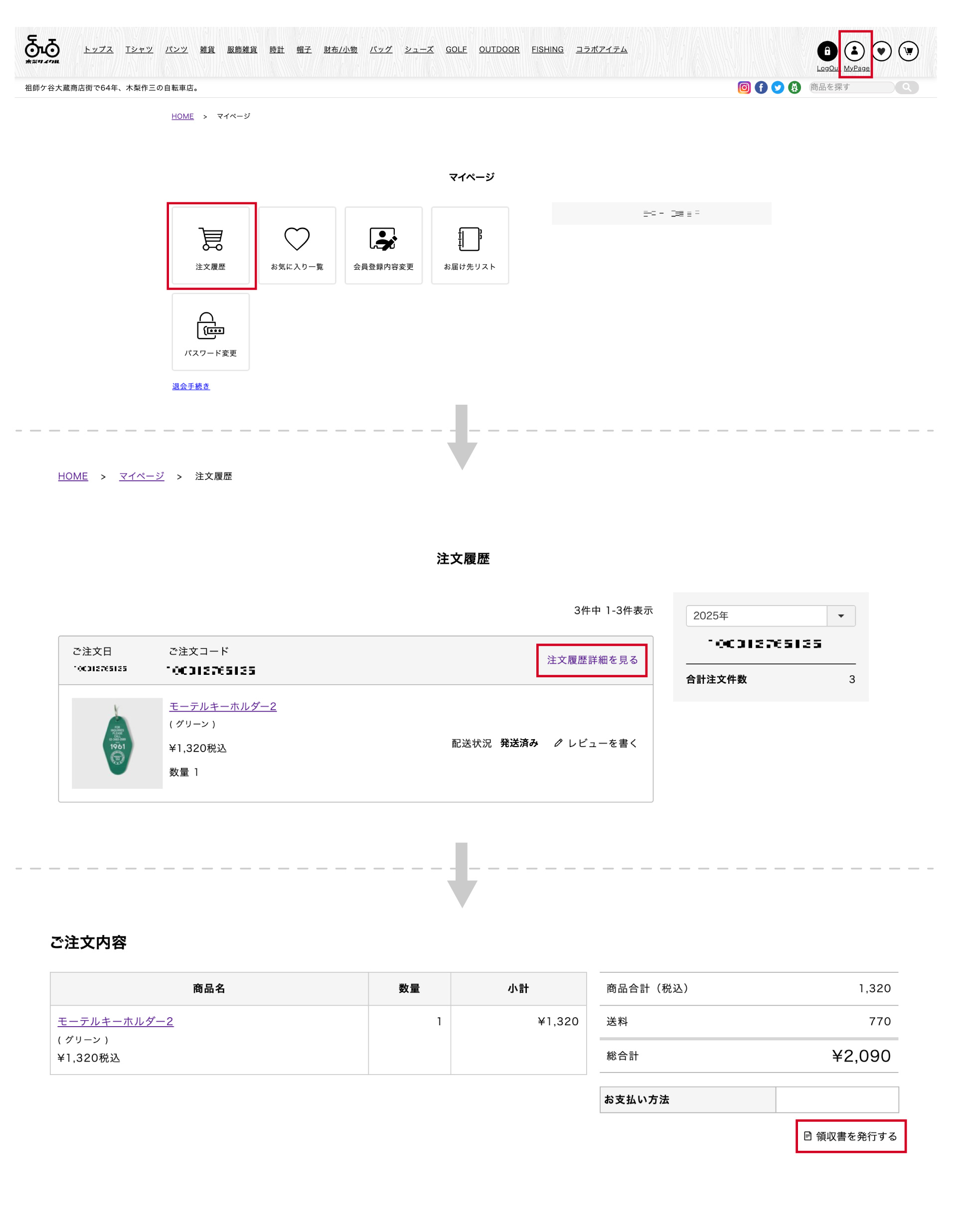Open MyPage via the person icon
957x1232 pixels.
854,51
